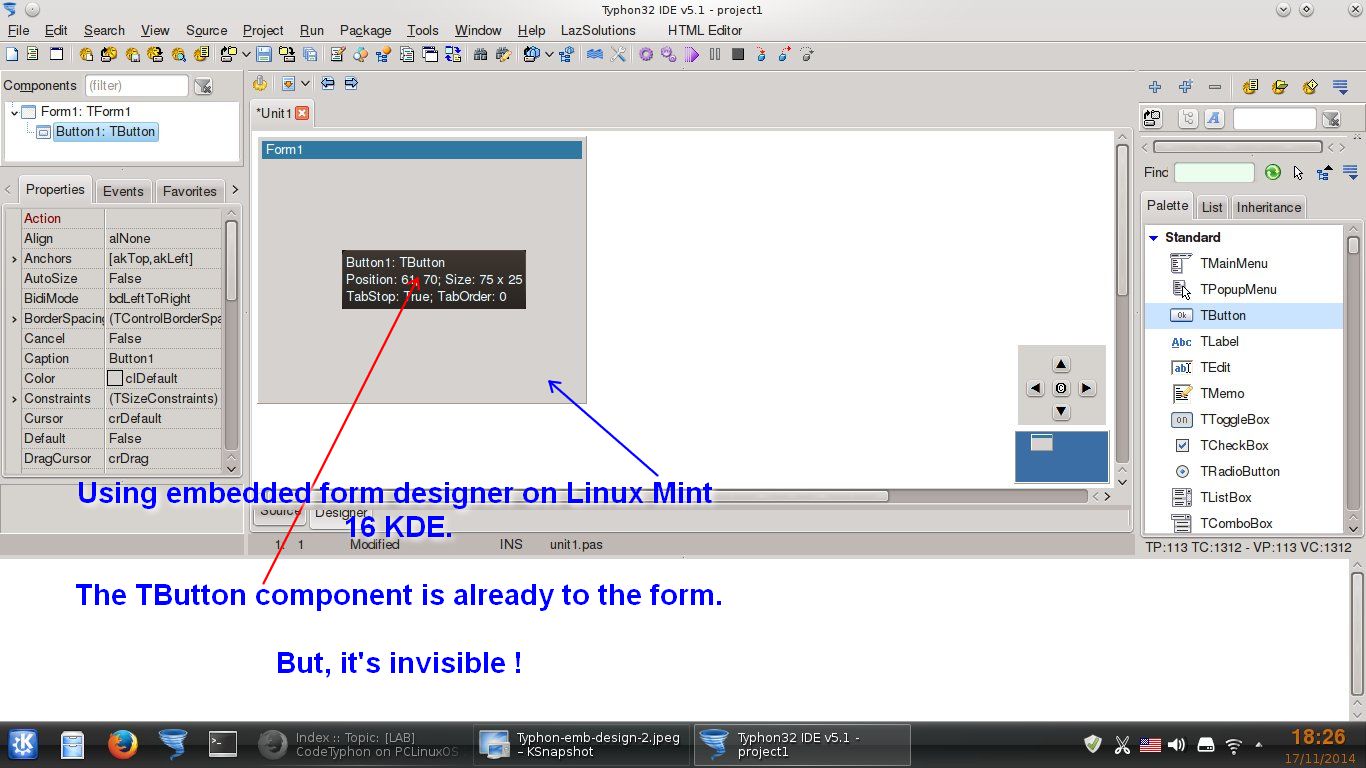
Task: Click the purple Run arrow icon
Action: pos(691,54)
